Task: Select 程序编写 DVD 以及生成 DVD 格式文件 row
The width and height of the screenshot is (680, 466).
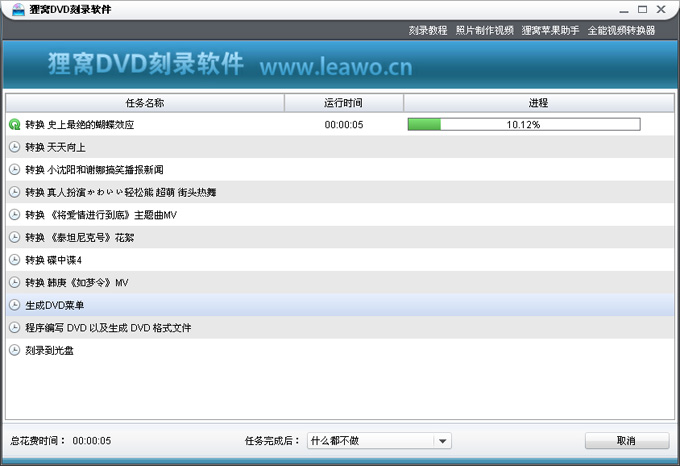Action: (340, 327)
